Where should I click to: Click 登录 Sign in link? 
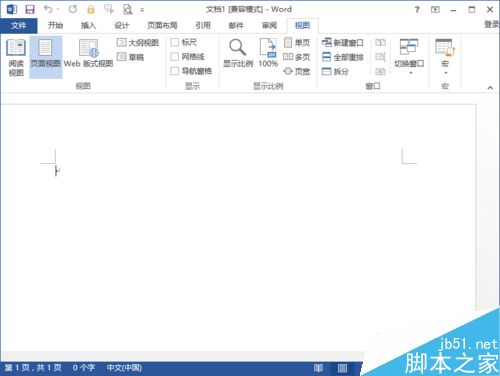click(492, 24)
